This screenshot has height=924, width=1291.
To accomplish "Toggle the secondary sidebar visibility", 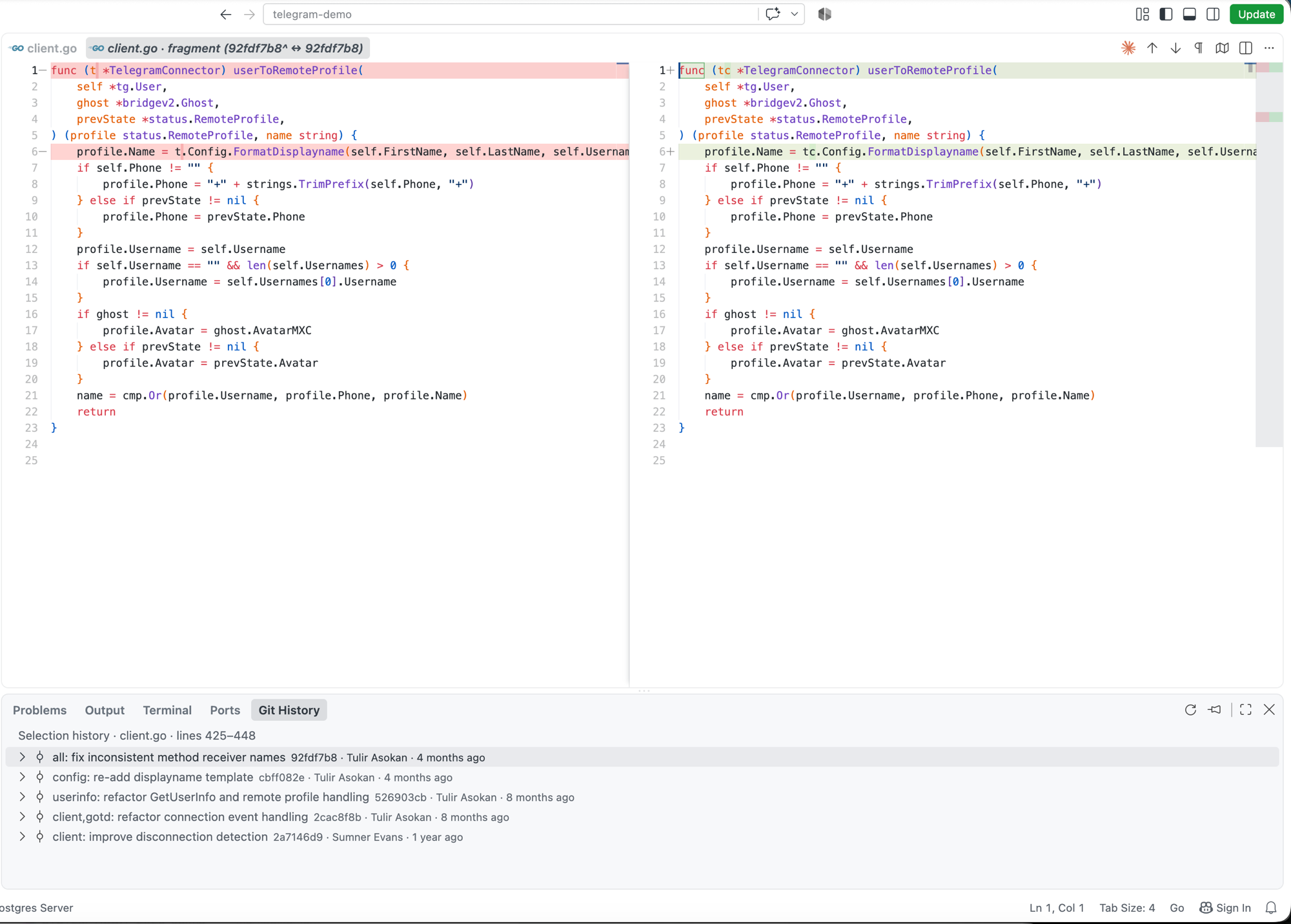I will (x=1214, y=14).
